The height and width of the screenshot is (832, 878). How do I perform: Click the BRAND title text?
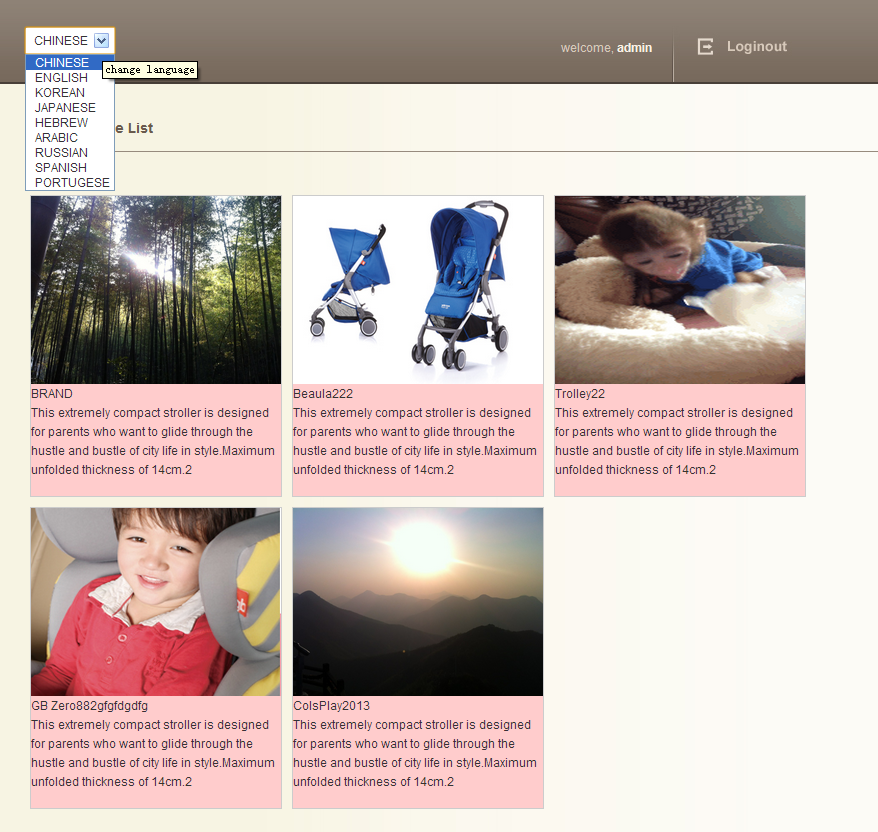click(52, 394)
